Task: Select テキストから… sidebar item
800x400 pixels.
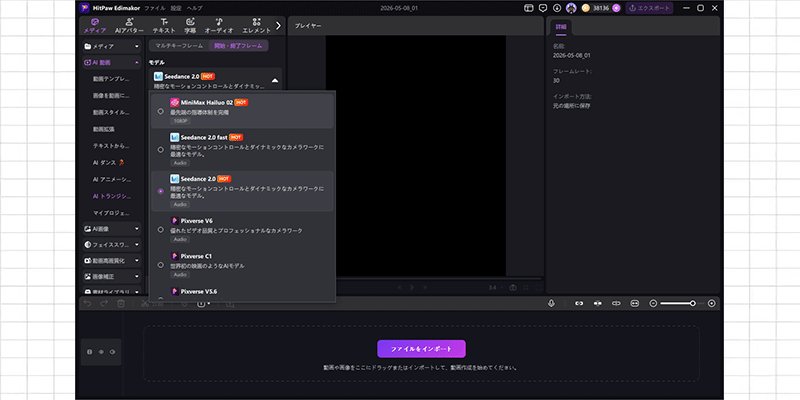Action: click(x=111, y=146)
